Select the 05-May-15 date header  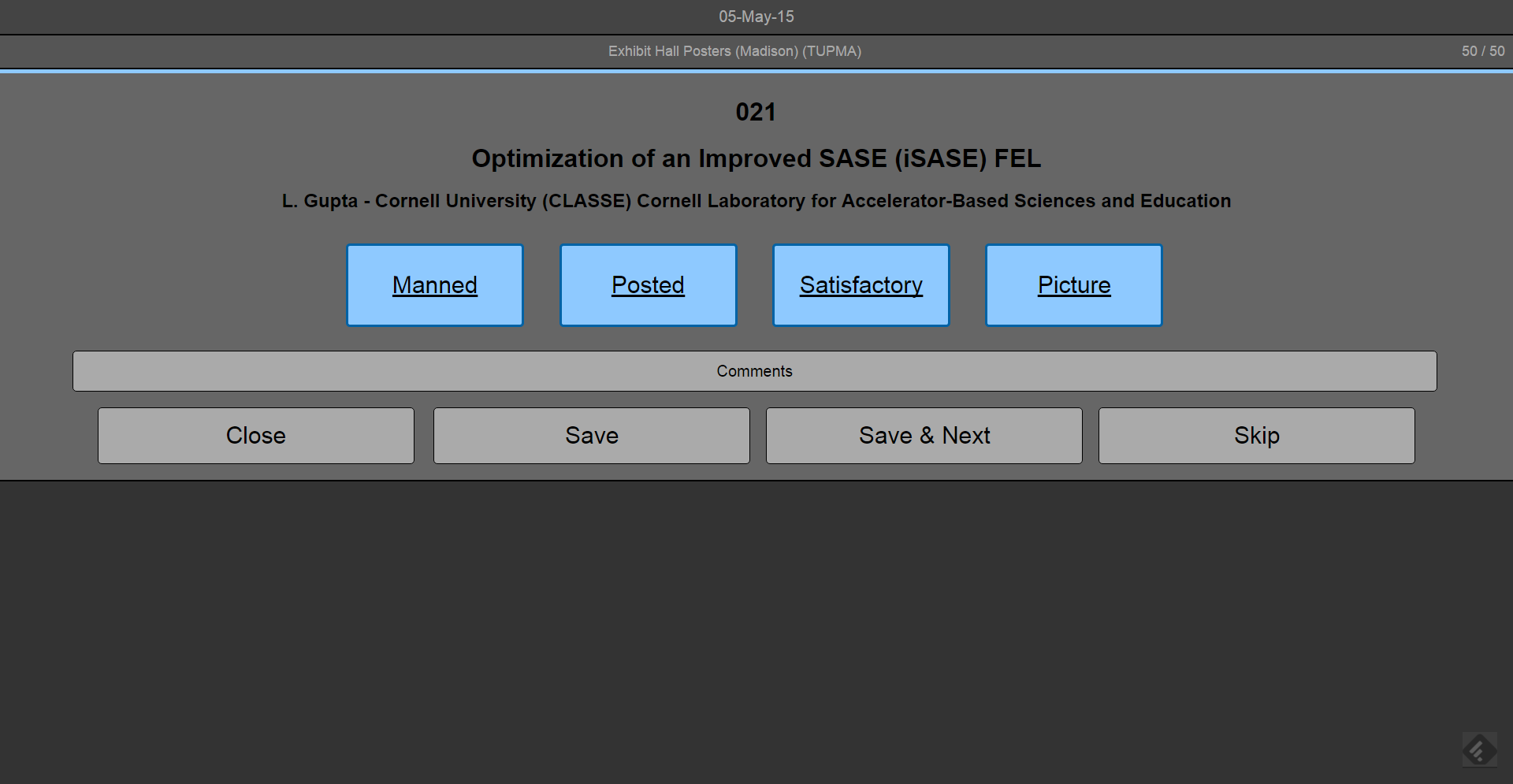[756, 17]
